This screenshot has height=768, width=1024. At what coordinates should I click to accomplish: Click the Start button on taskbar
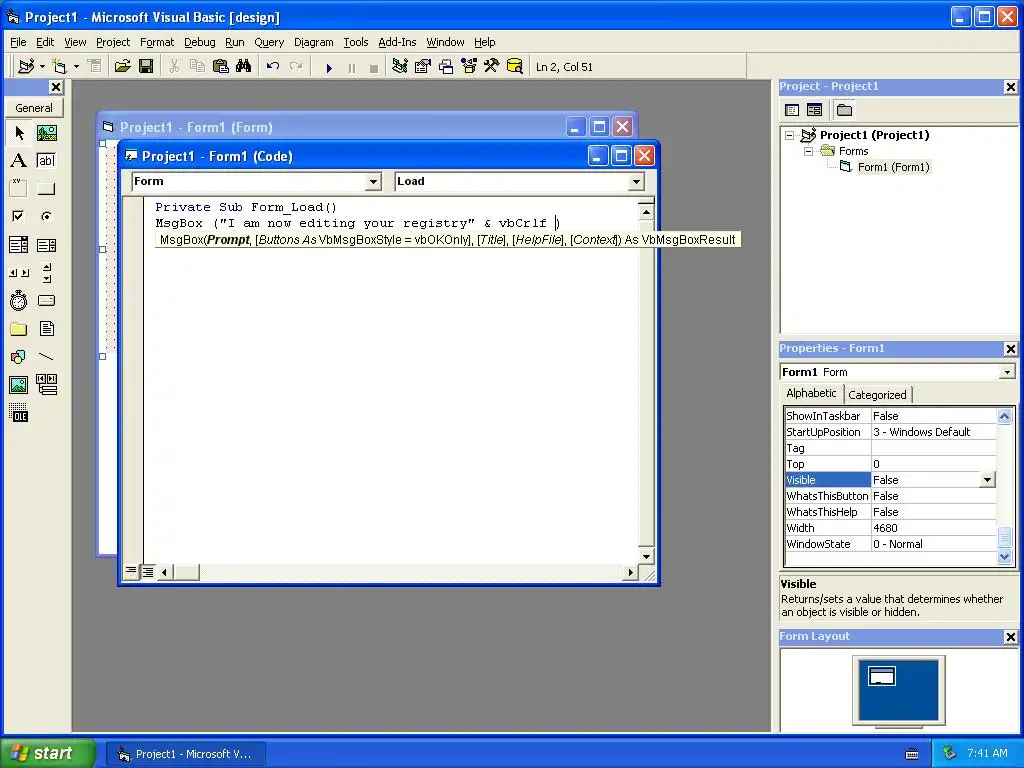coord(48,753)
